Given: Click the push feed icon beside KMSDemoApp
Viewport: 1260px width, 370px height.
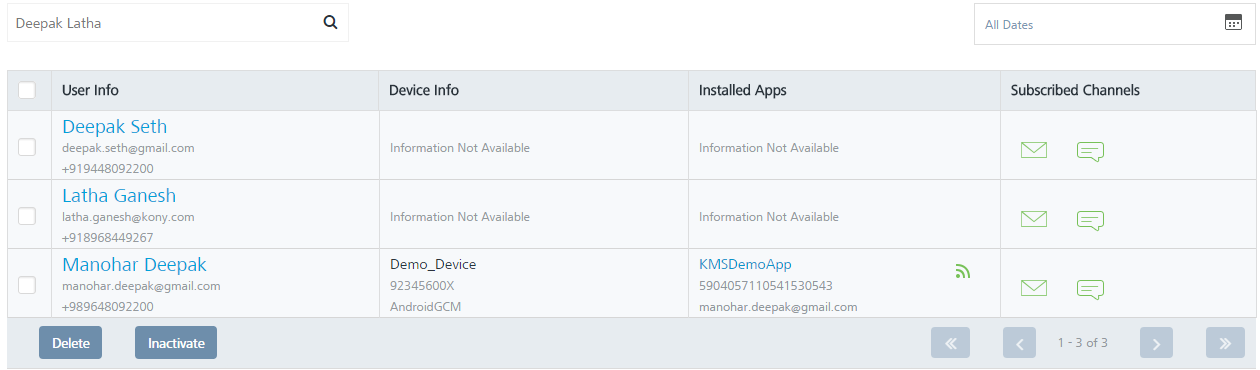Looking at the screenshot, I should coord(963,270).
